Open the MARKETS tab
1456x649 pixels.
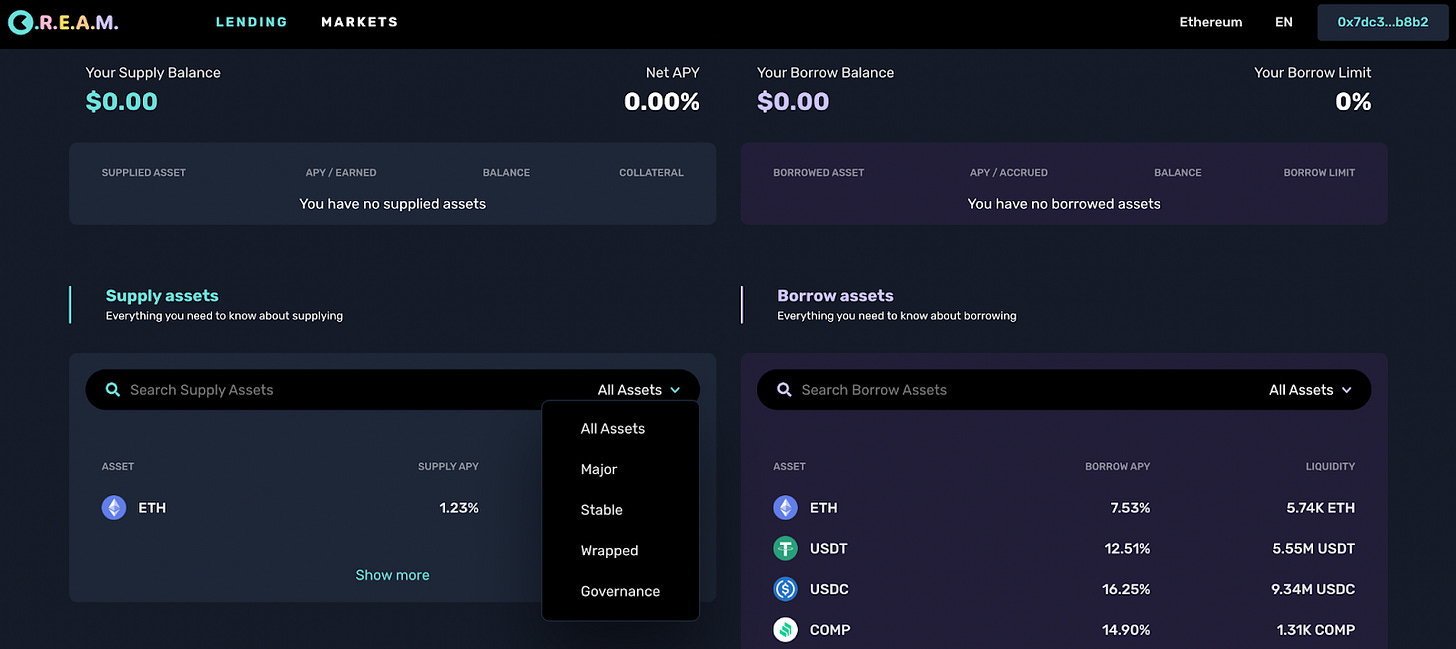click(x=360, y=22)
